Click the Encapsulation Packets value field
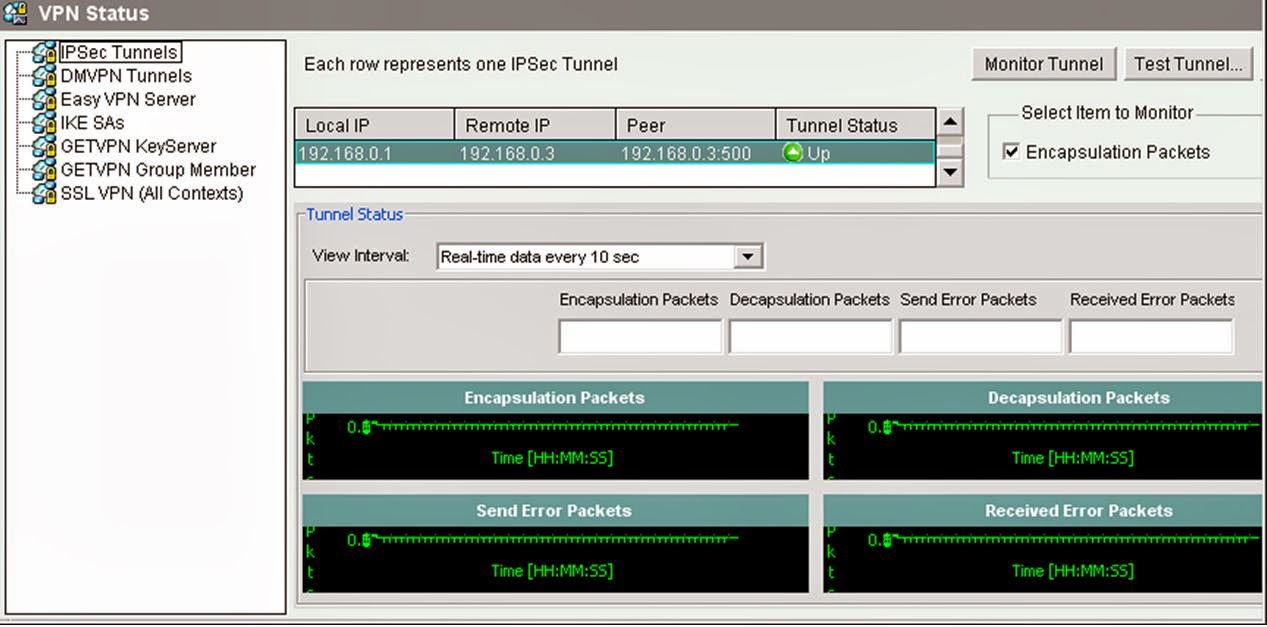The height and width of the screenshot is (627, 1267). (640, 336)
